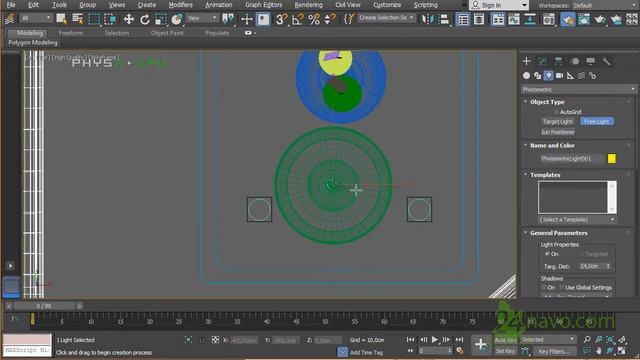Screen dimensions: 640x360
Task: Select Space Warps category in Create panel
Action: [582, 76]
